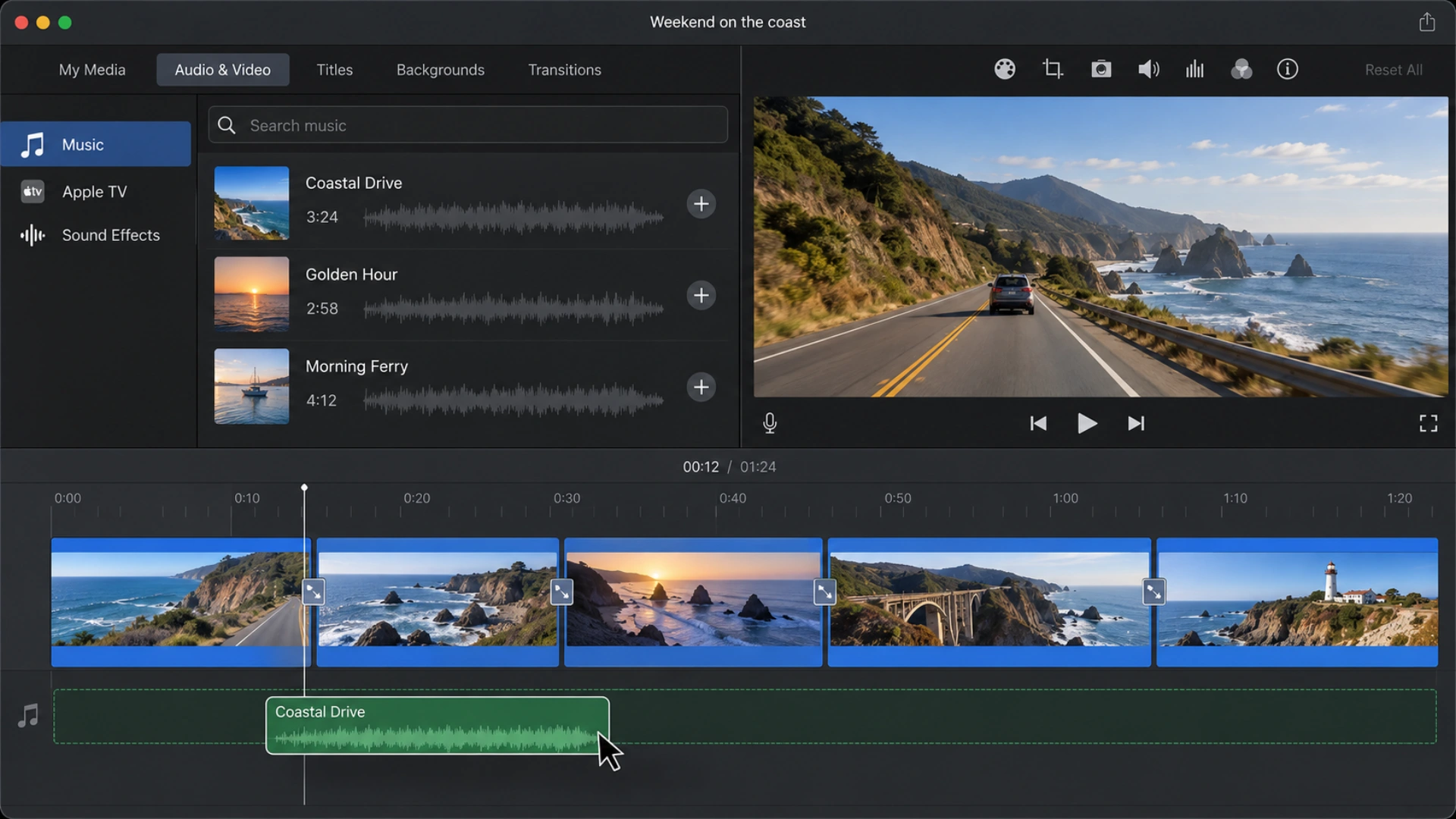The height and width of the screenshot is (819, 1456).
Task: Select the Audio & Video tab
Action: click(223, 70)
